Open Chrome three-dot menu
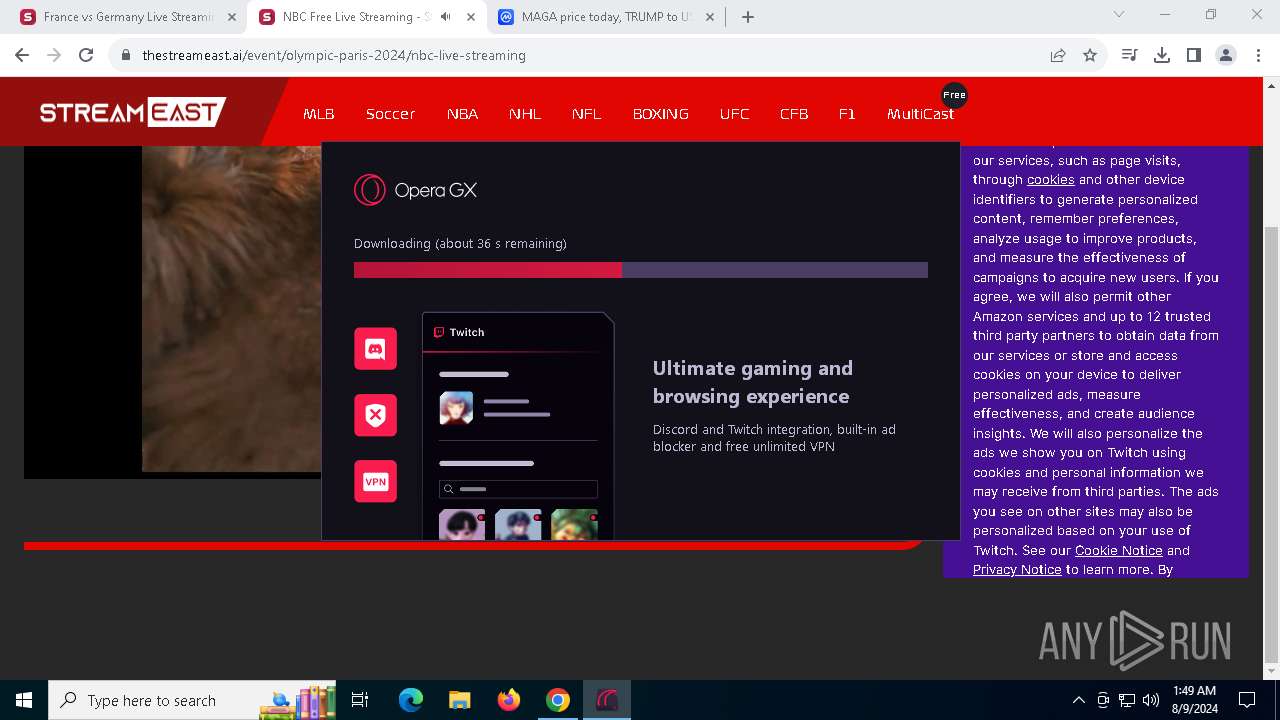 [x=1257, y=55]
